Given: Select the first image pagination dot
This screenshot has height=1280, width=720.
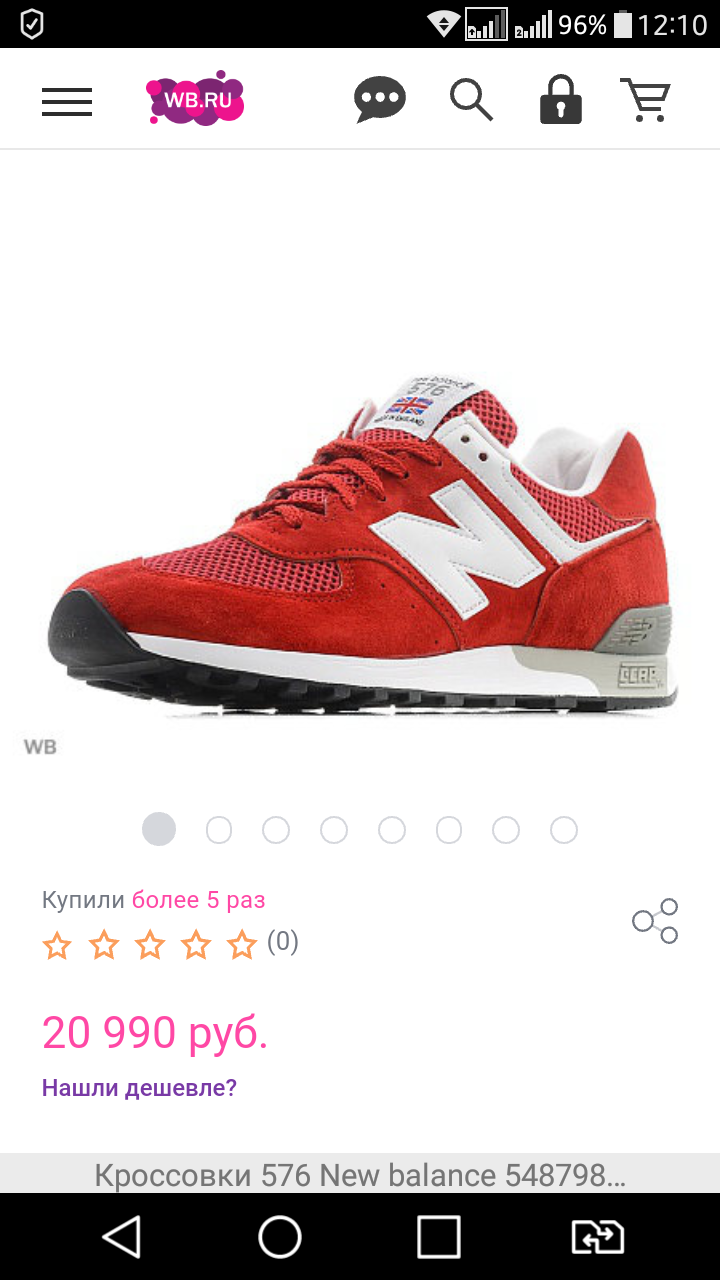Looking at the screenshot, I should pyautogui.click(x=159, y=829).
